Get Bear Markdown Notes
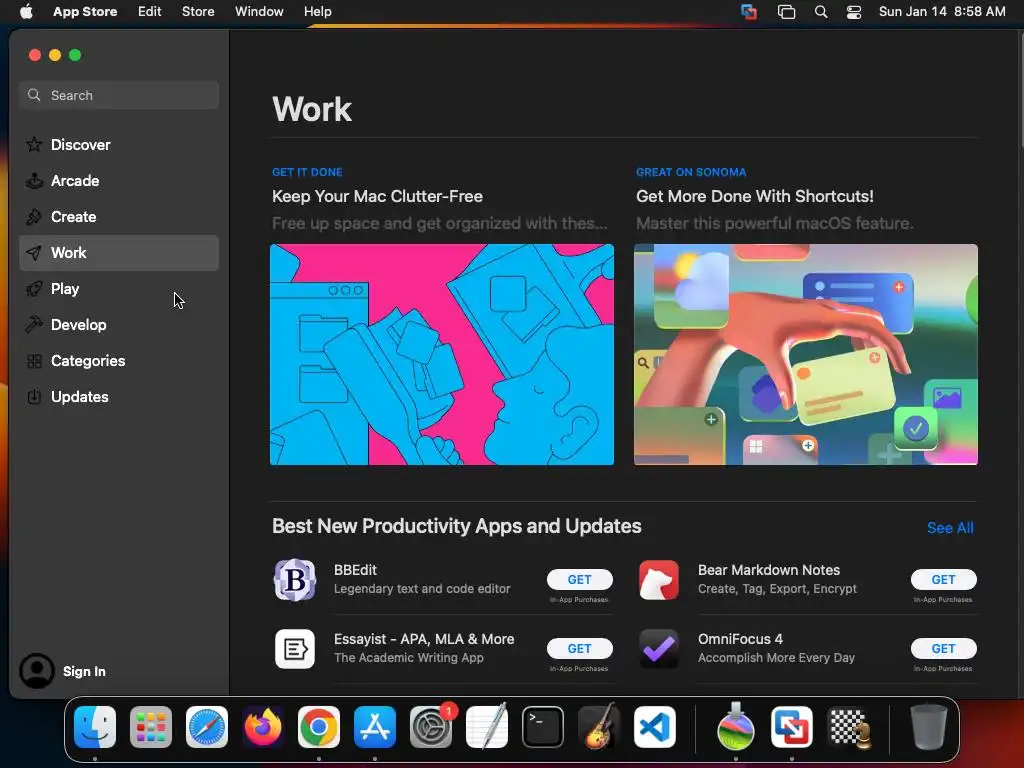The height and width of the screenshot is (768, 1024). pyautogui.click(x=943, y=579)
